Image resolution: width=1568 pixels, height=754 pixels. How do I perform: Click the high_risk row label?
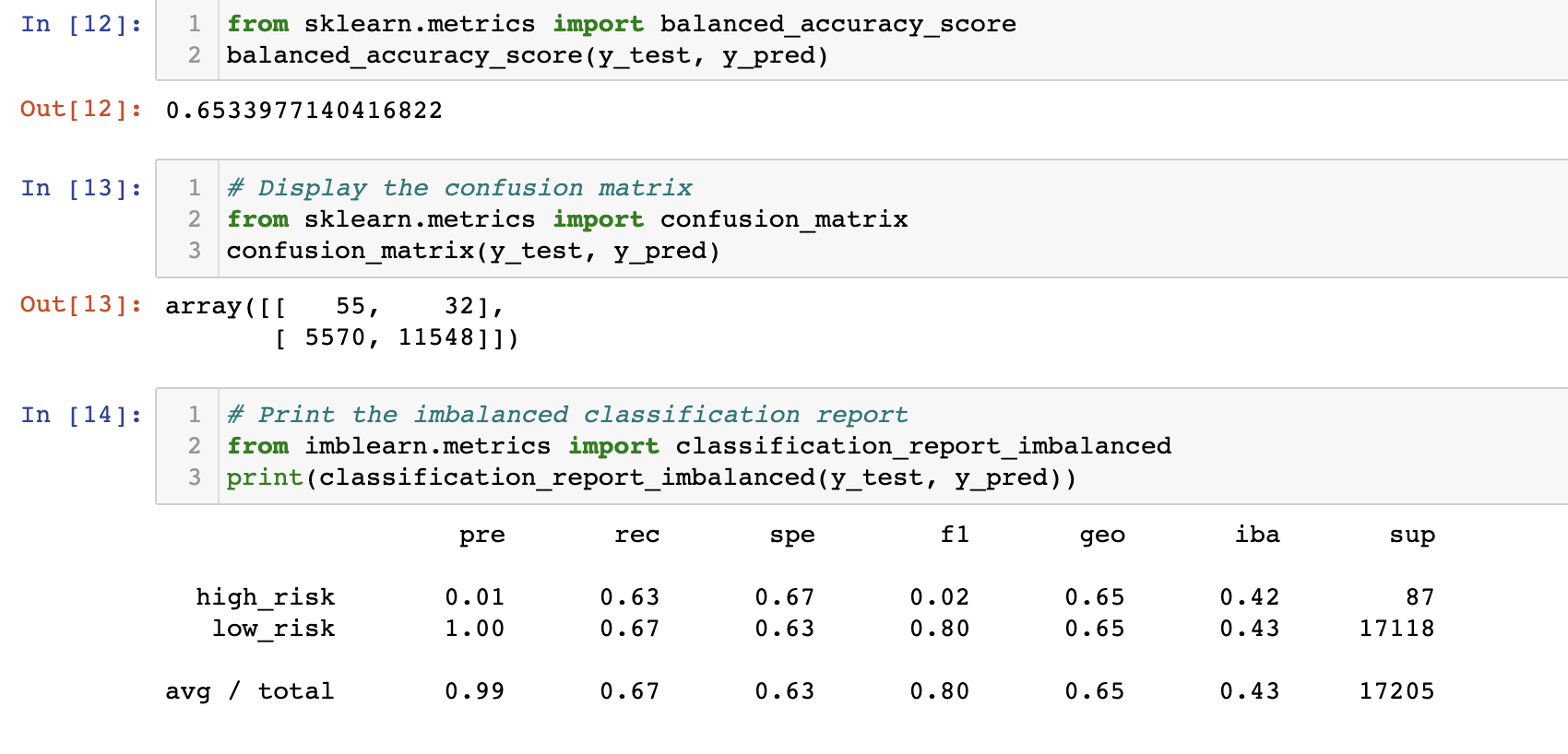click(266, 597)
